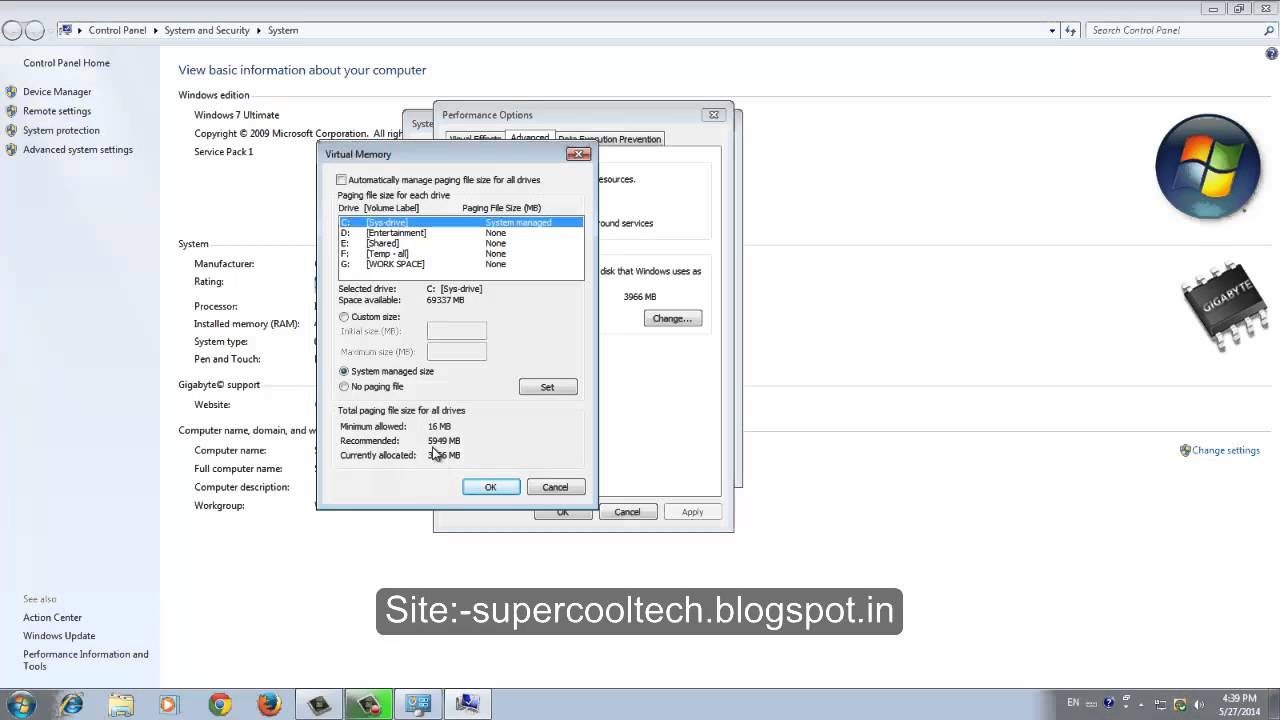Click the Windows logo image
The height and width of the screenshot is (720, 1280).
point(1207,167)
